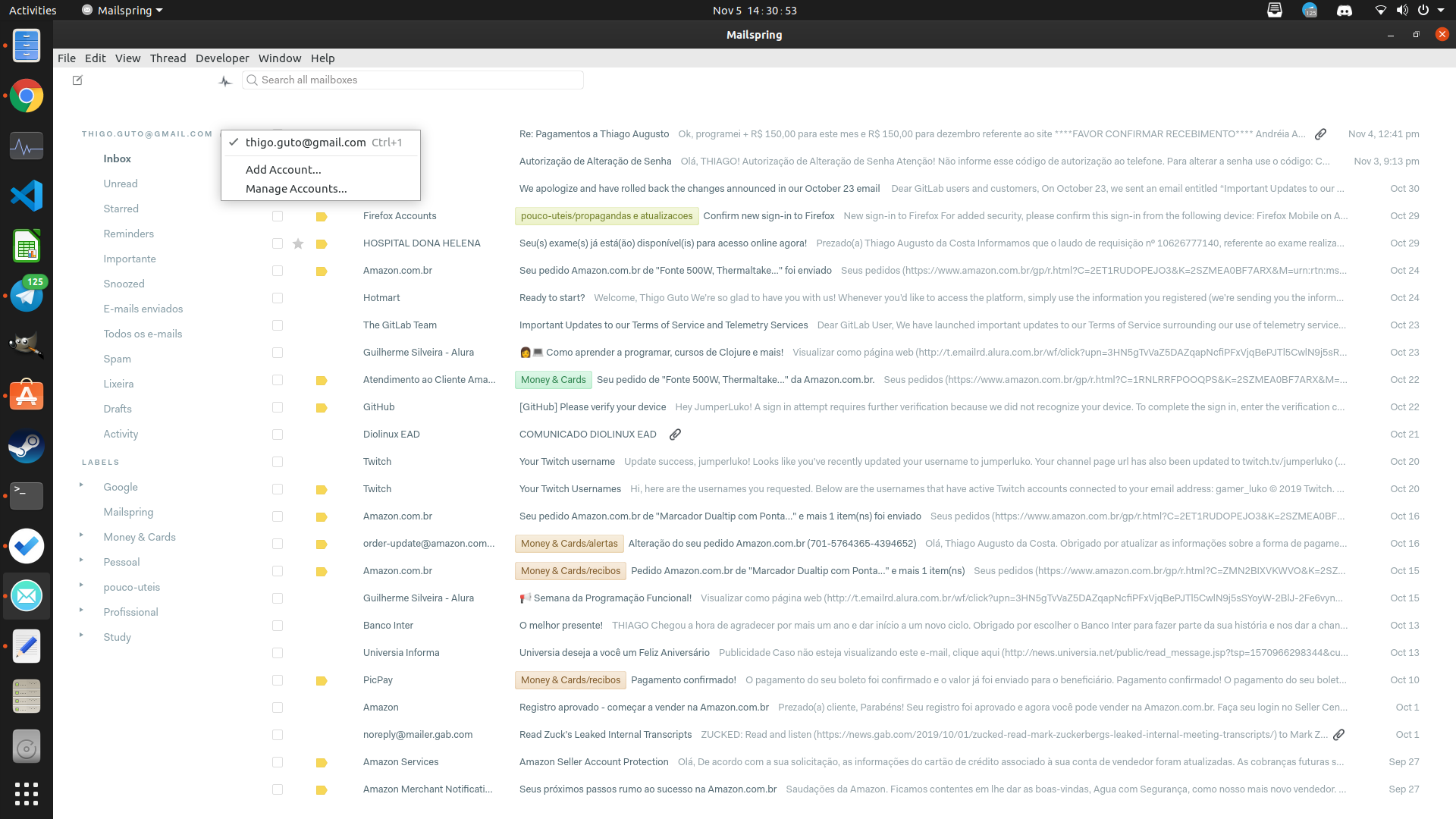Click the attachment paperclip on the Andréia email
The height and width of the screenshot is (819, 1456).
(1320, 133)
